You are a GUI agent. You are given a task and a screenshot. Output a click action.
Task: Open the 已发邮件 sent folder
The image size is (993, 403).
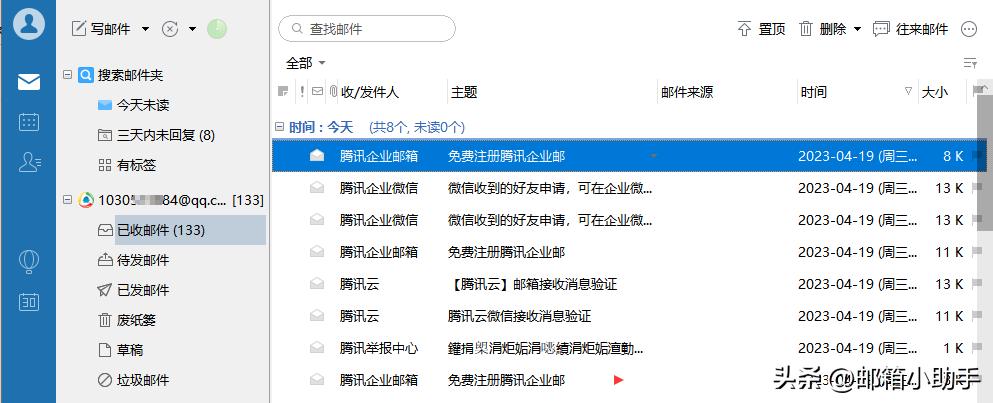coord(133,290)
